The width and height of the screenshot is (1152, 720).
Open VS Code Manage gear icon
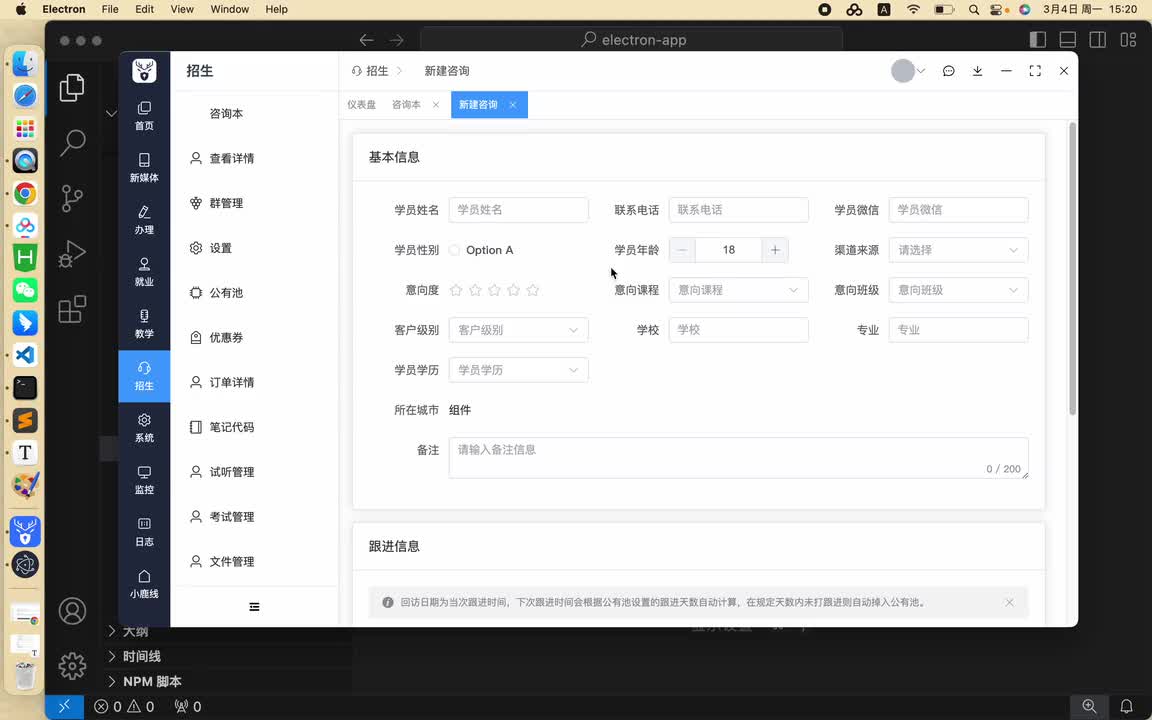[72, 666]
